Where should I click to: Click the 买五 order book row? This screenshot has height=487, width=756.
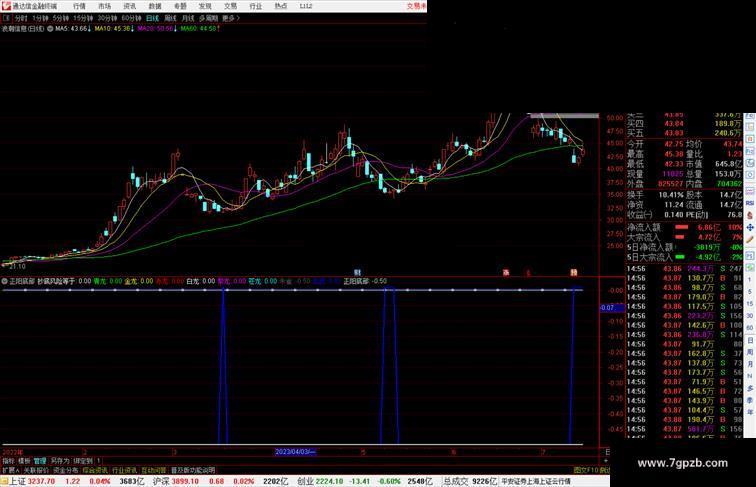685,133
